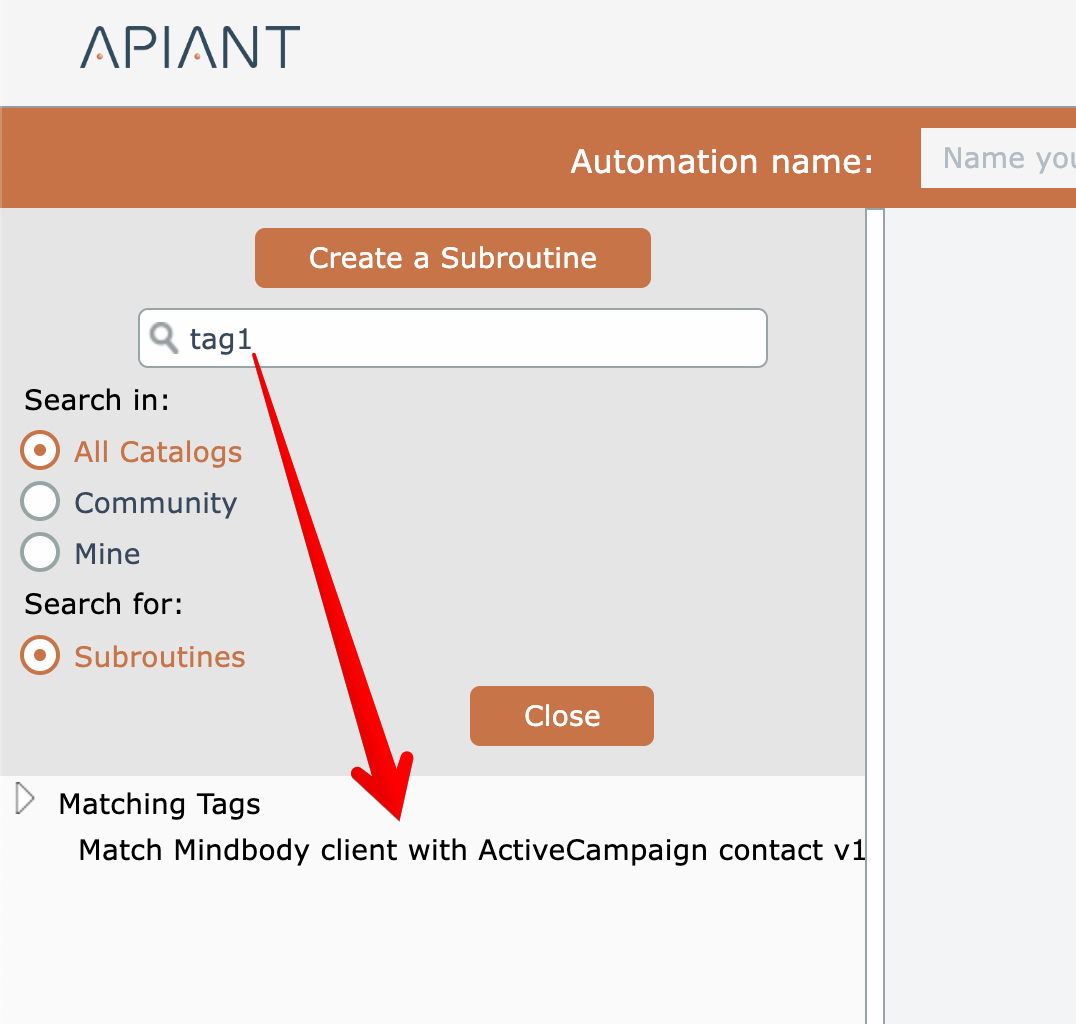Select the All Catalogs radio button
The image size is (1076, 1024).
pyautogui.click(x=40, y=451)
